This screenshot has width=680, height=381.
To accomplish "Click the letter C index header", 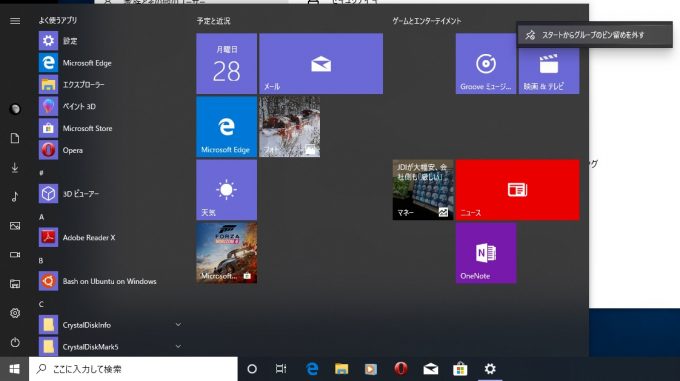I will tap(41, 304).
